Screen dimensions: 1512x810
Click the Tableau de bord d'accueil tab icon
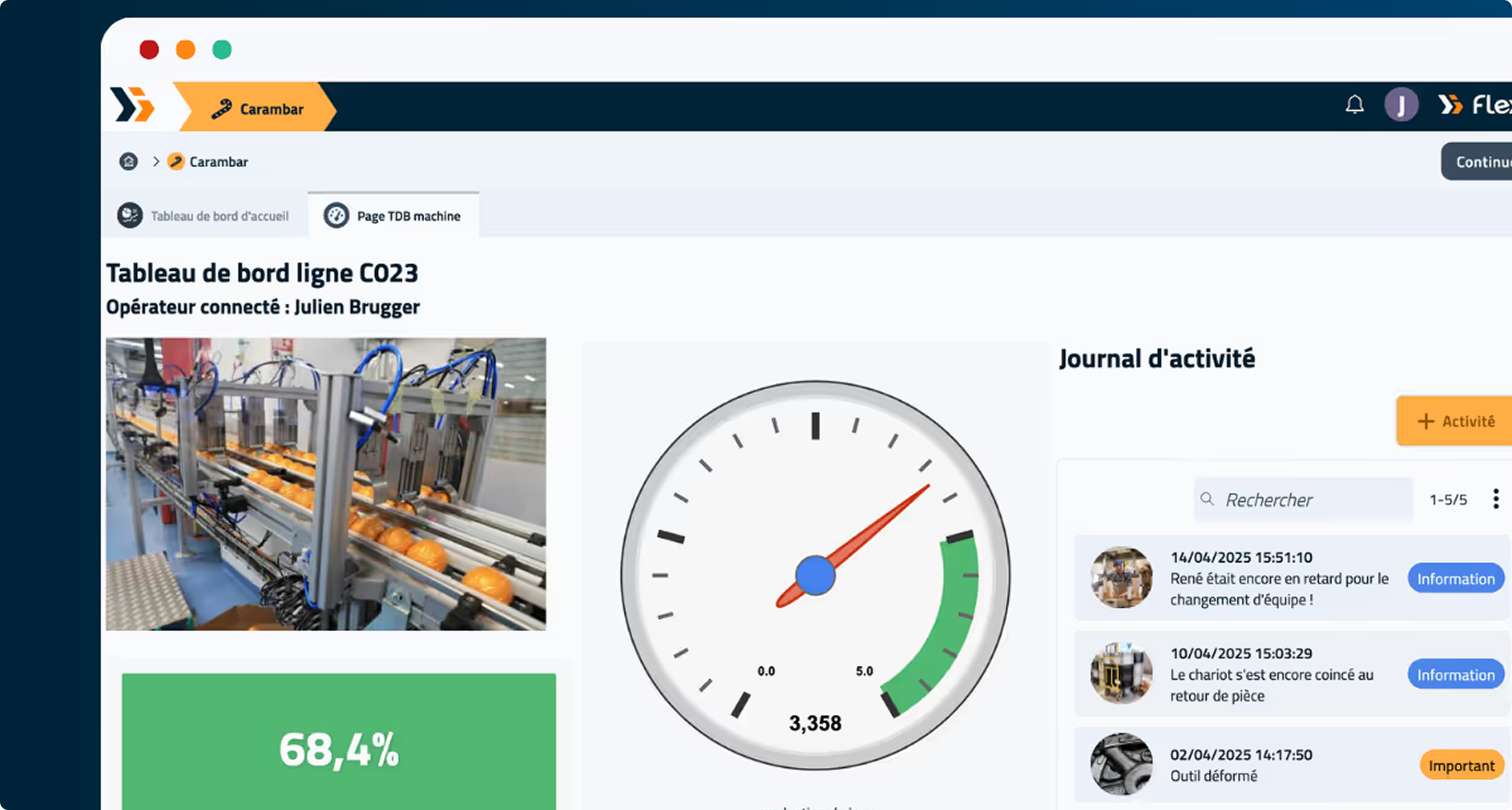point(130,215)
